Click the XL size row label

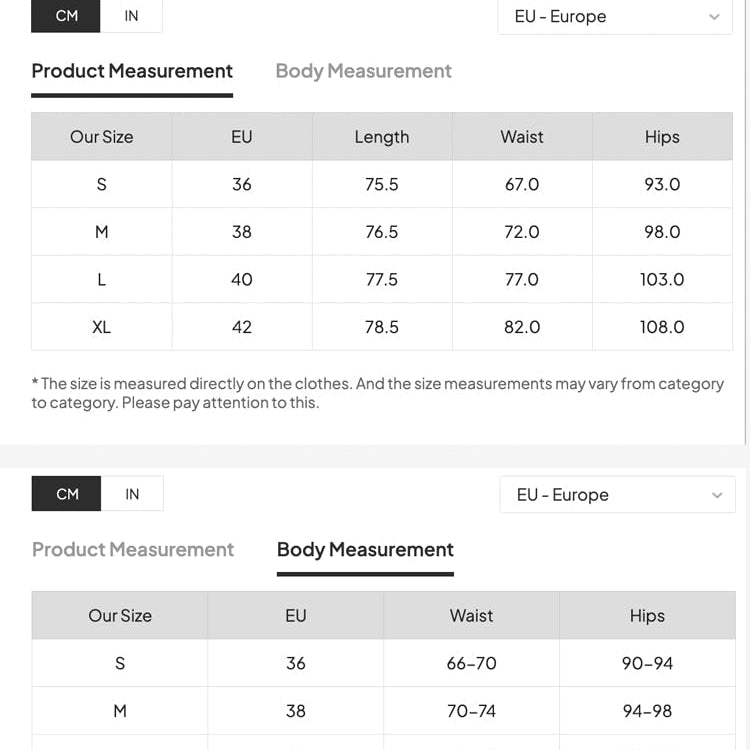point(101,327)
